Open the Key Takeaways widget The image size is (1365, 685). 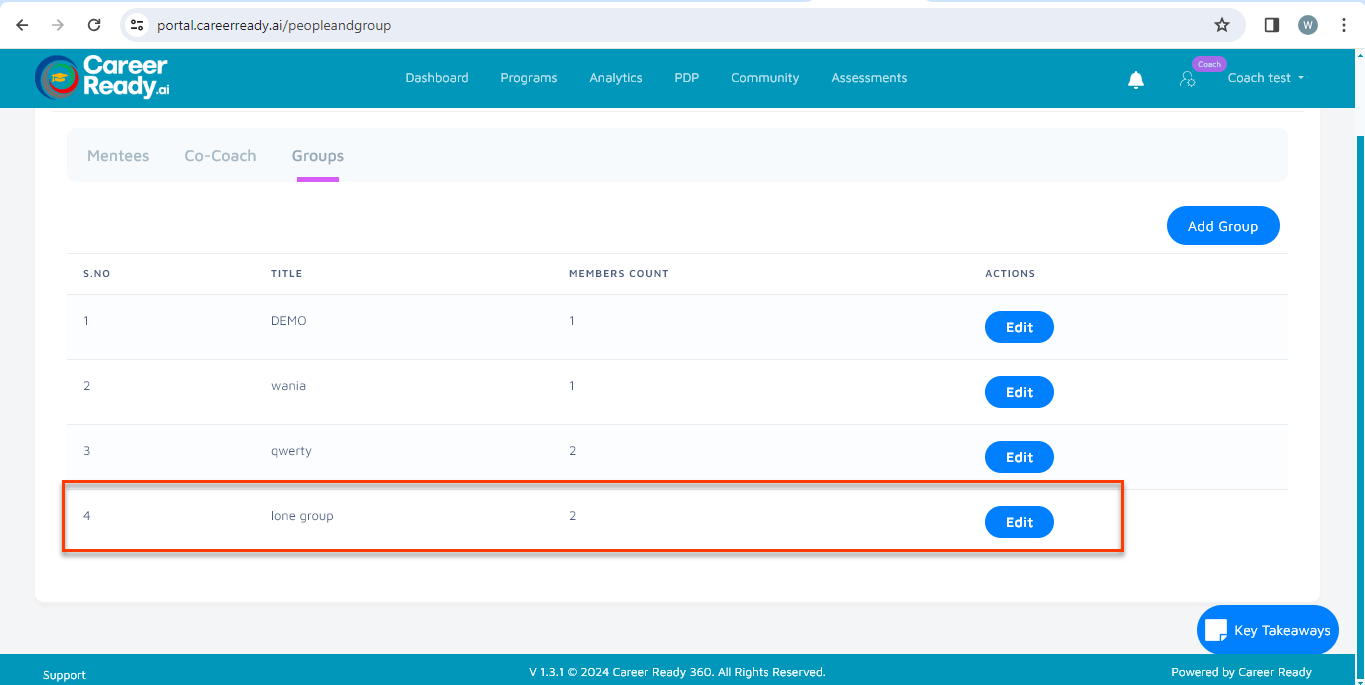(x=1267, y=630)
